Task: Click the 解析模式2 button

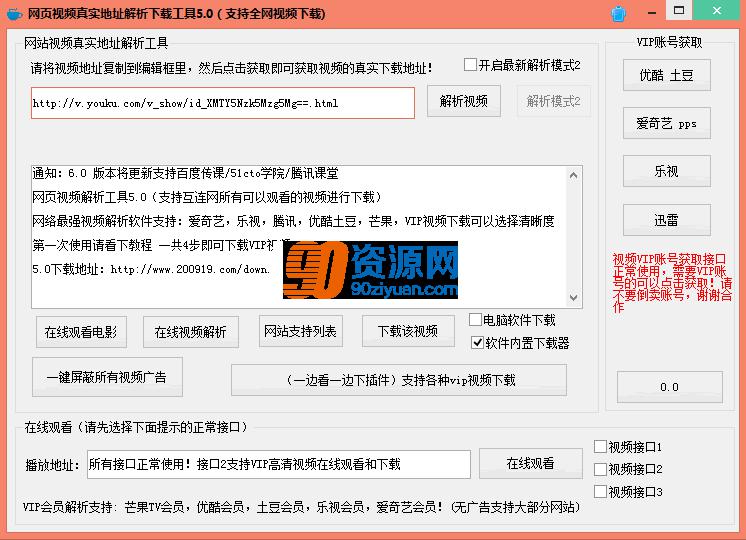Action: [554, 101]
